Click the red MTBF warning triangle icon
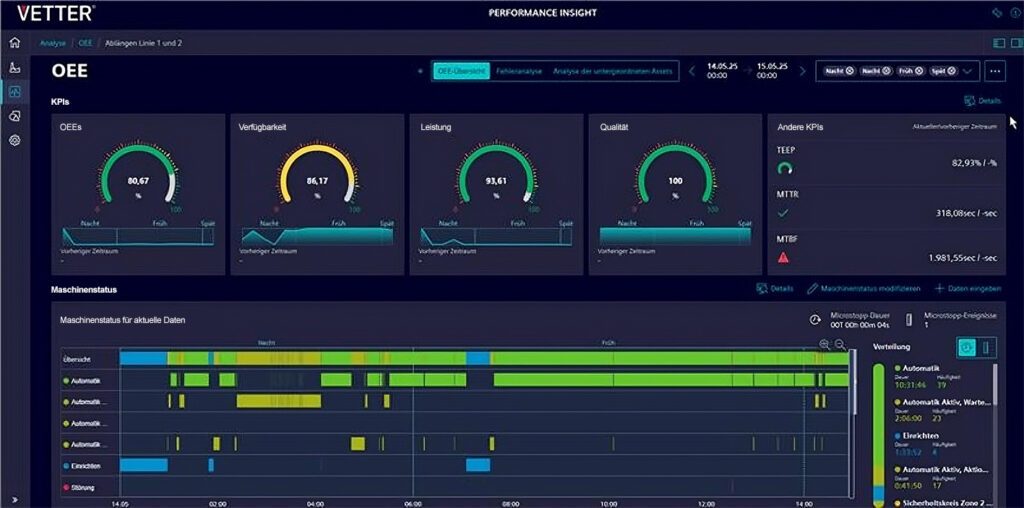Image resolution: width=1024 pixels, height=508 pixels. (784, 257)
